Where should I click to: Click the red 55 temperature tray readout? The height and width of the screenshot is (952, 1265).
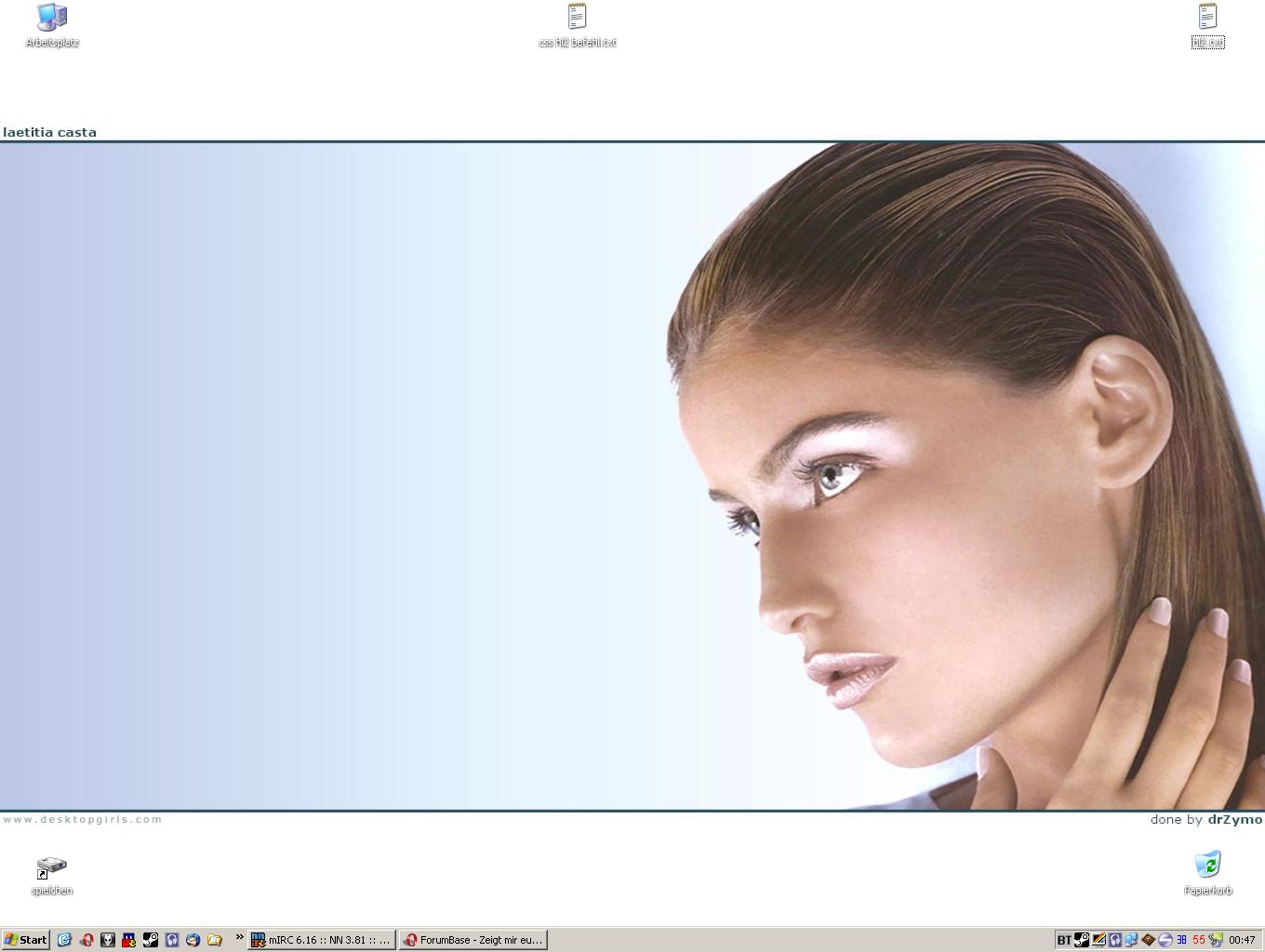click(x=1199, y=940)
